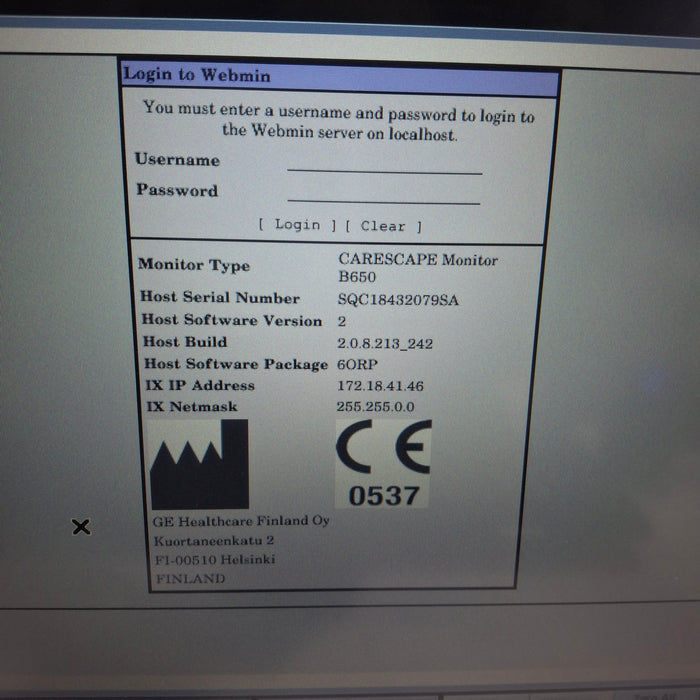The height and width of the screenshot is (700, 700).
Task: Click the Password input field
Action: click(383, 195)
